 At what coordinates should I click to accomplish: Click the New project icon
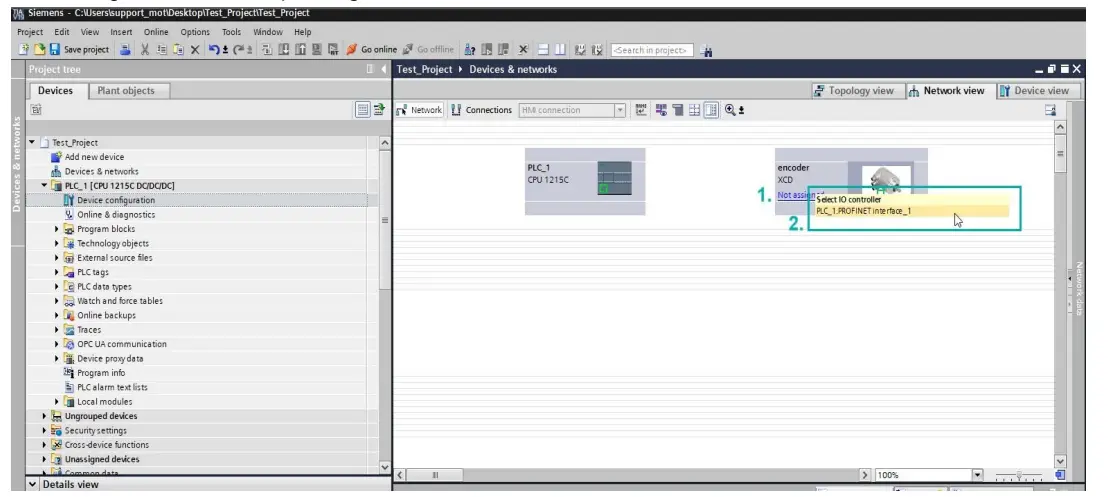point(24,49)
